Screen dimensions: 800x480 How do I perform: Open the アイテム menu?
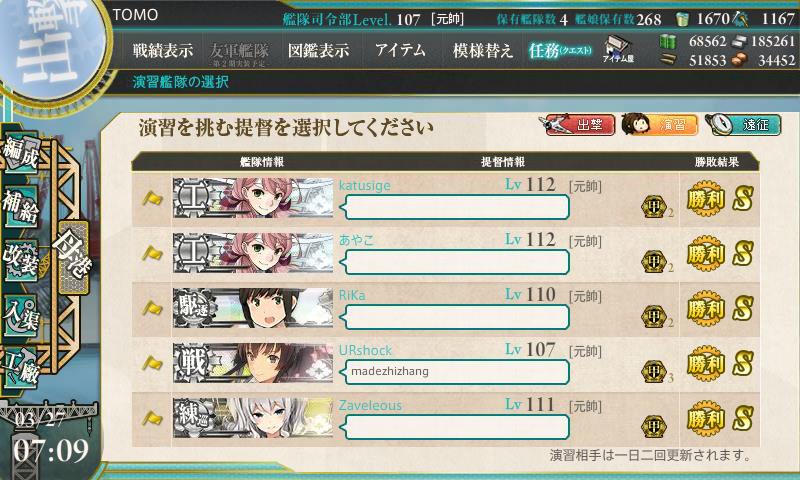tap(401, 50)
